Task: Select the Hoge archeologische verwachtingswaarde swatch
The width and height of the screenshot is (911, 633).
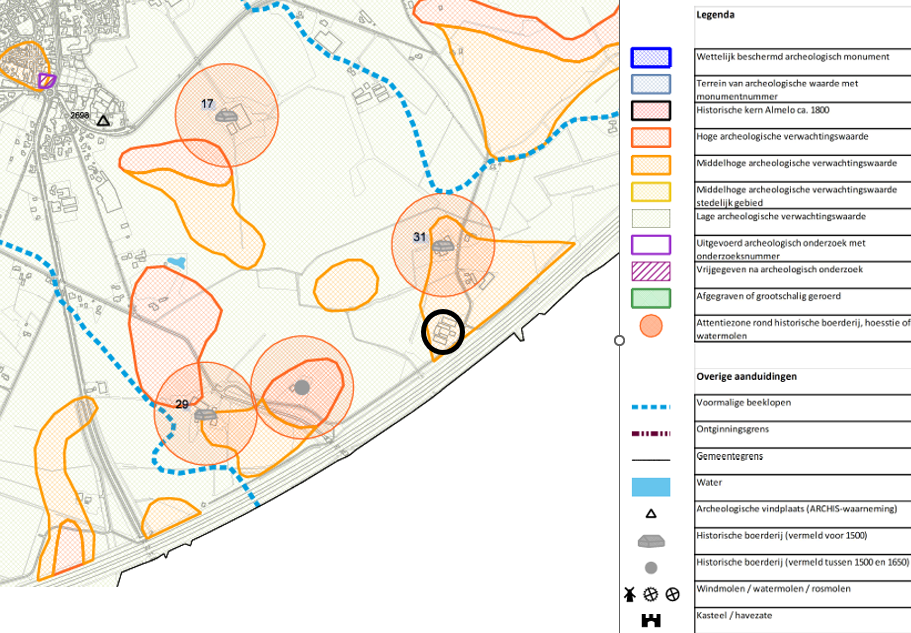Action: click(651, 137)
